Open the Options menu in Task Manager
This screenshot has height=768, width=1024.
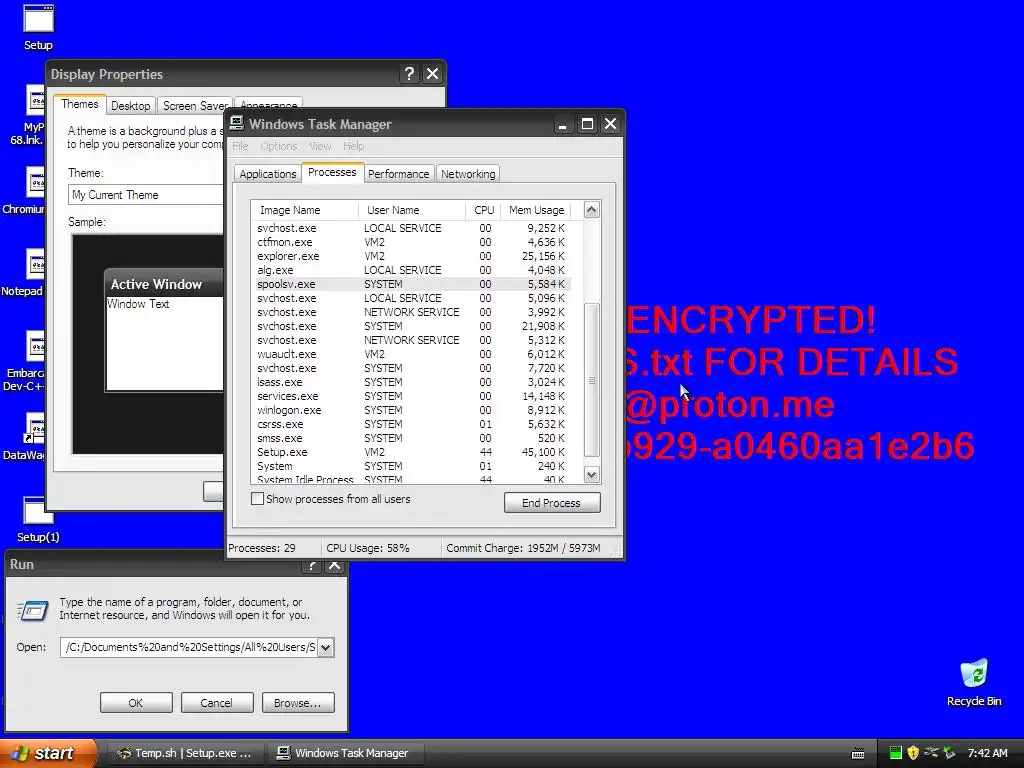click(279, 146)
